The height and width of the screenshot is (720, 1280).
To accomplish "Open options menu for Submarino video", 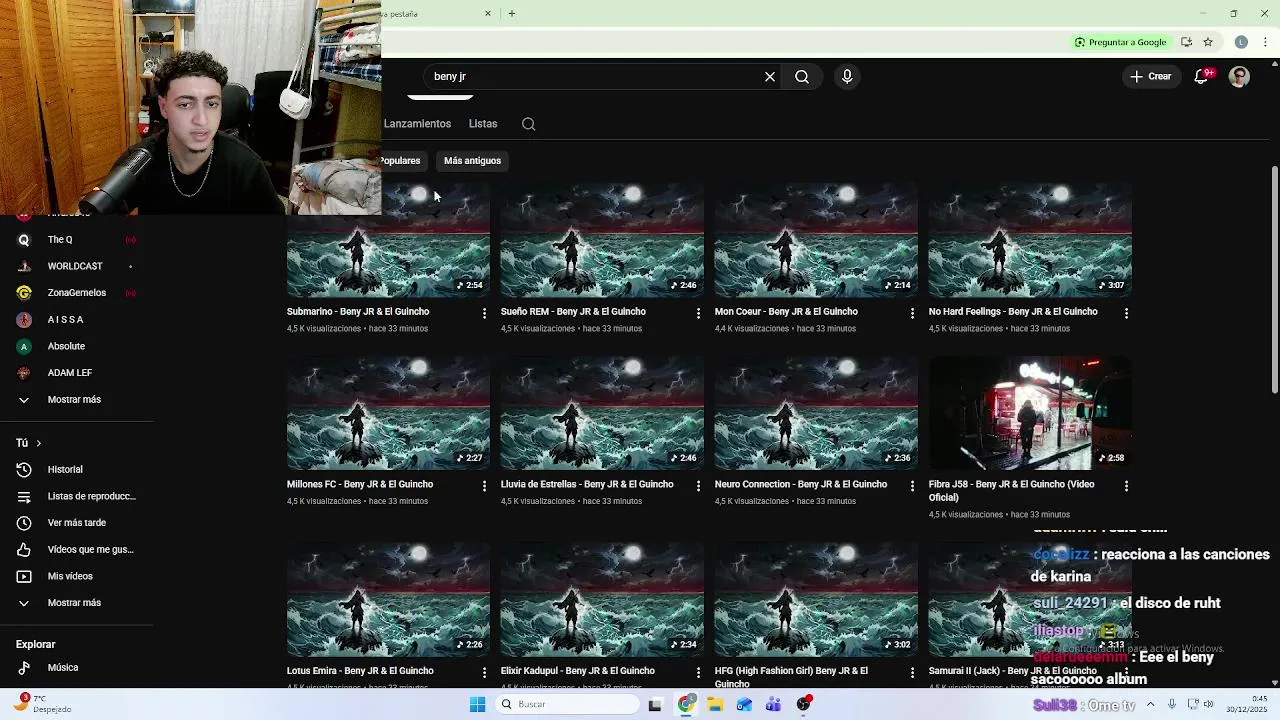I will click(x=484, y=313).
